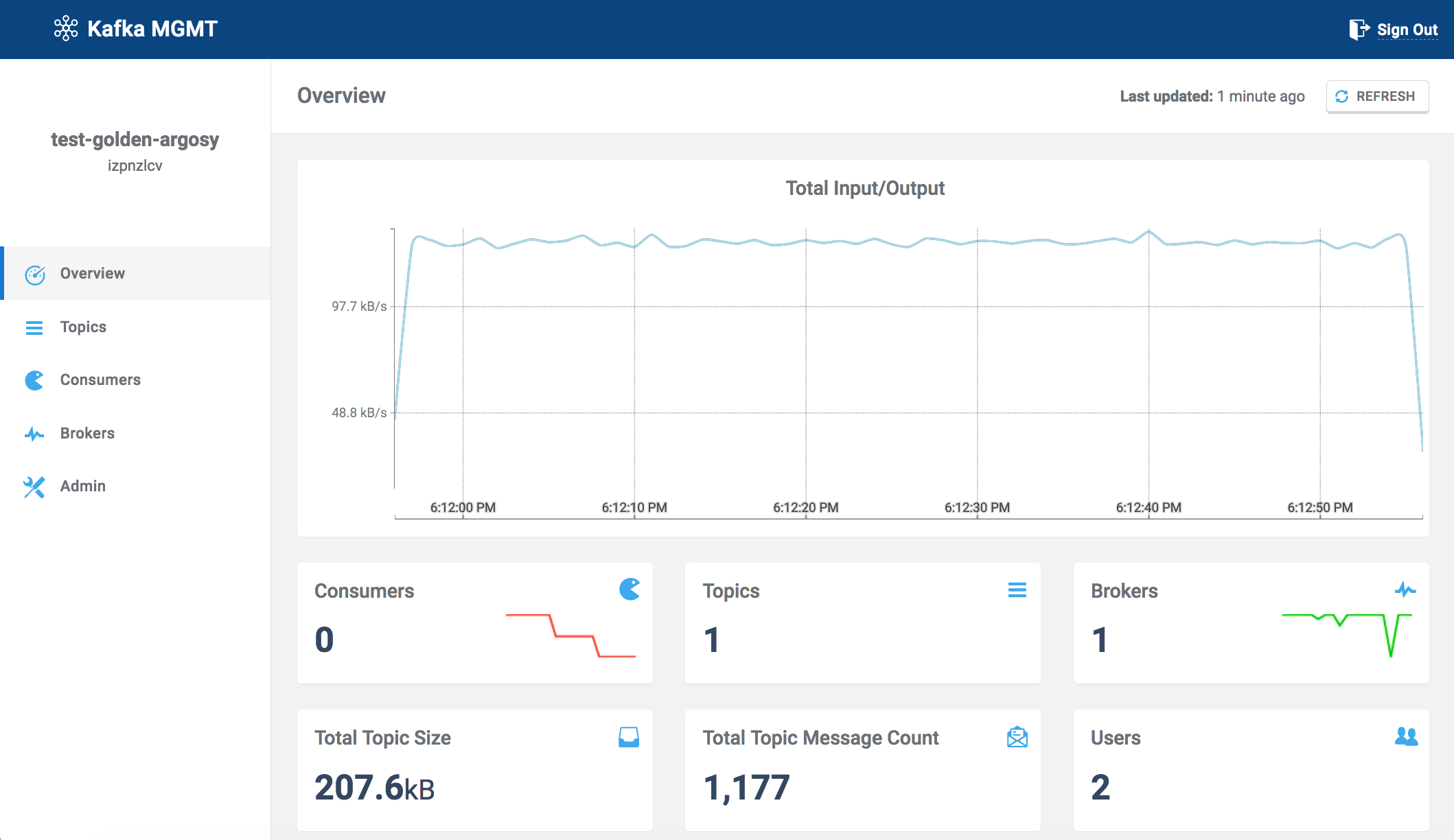Screen dimensions: 1454x840
Task: Click the cluster ID izpnzlcv
Action: [x=135, y=165]
